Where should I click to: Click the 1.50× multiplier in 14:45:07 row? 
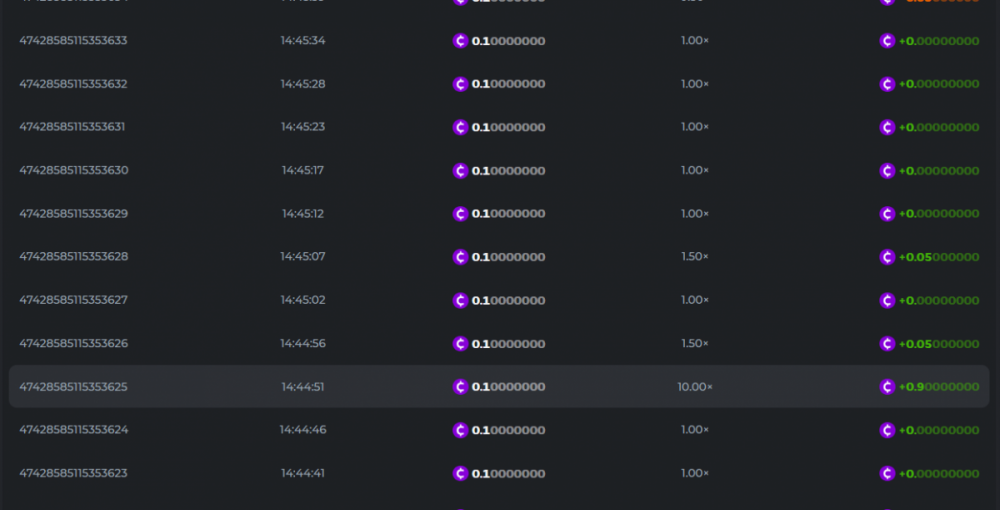click(x=695, y=257)
